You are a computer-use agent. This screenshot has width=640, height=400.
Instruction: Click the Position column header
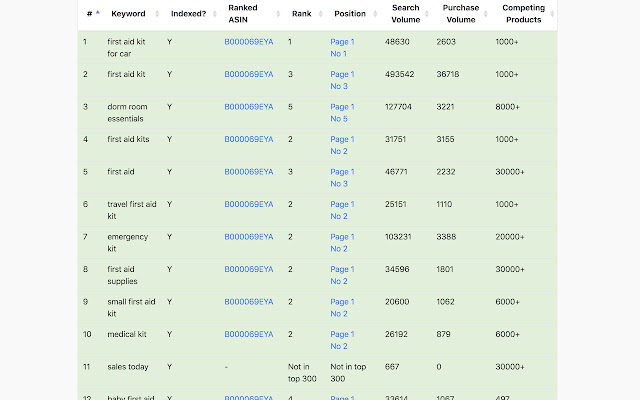[350, 14]
